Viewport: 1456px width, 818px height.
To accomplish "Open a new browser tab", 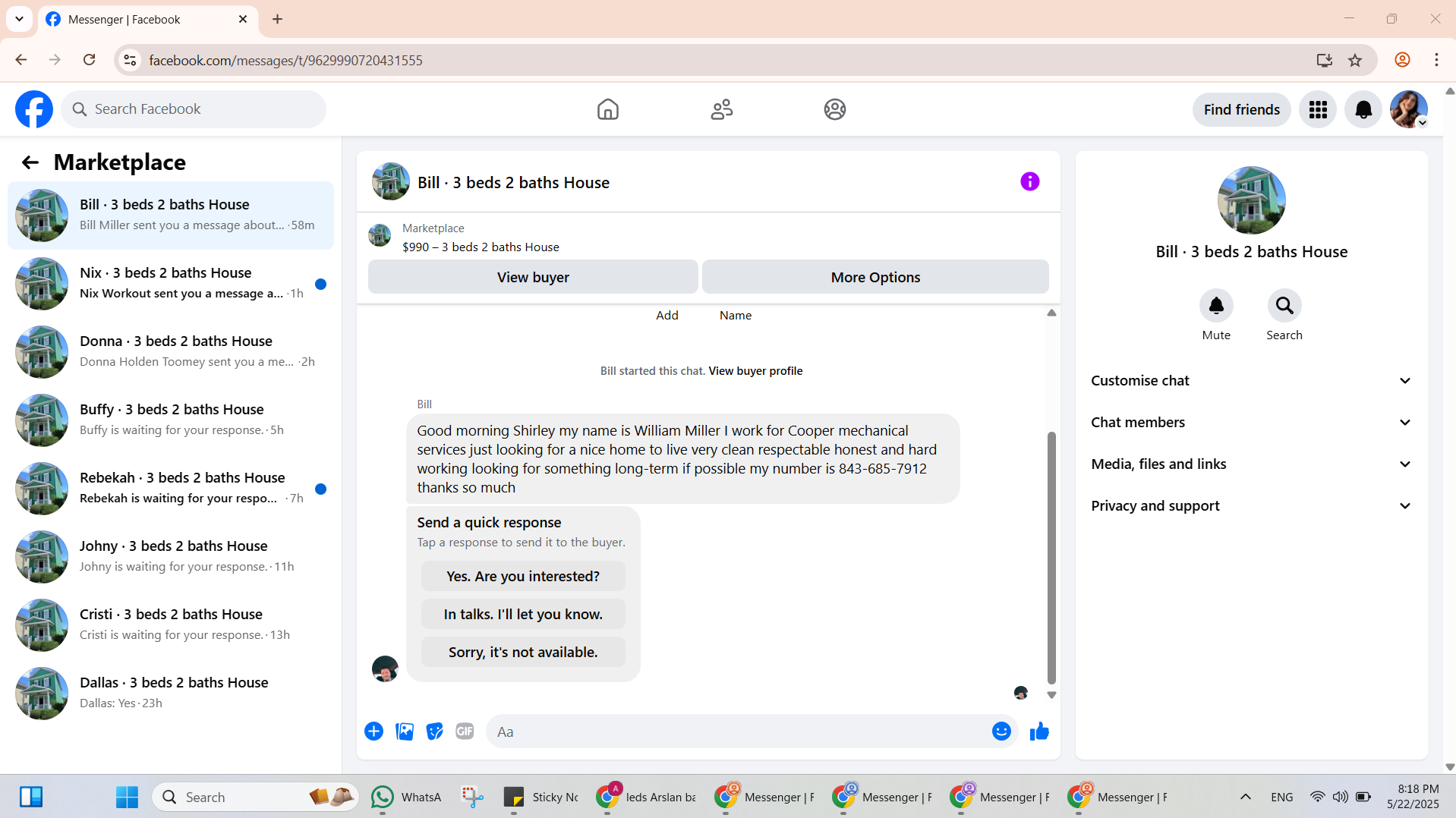I will tap(277, 19).
